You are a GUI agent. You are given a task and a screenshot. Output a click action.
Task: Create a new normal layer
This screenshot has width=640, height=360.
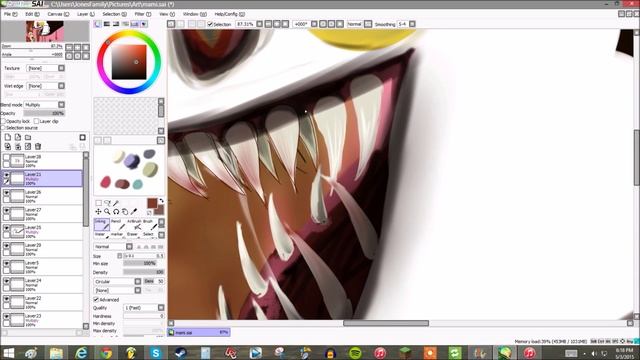coord(8,138)
